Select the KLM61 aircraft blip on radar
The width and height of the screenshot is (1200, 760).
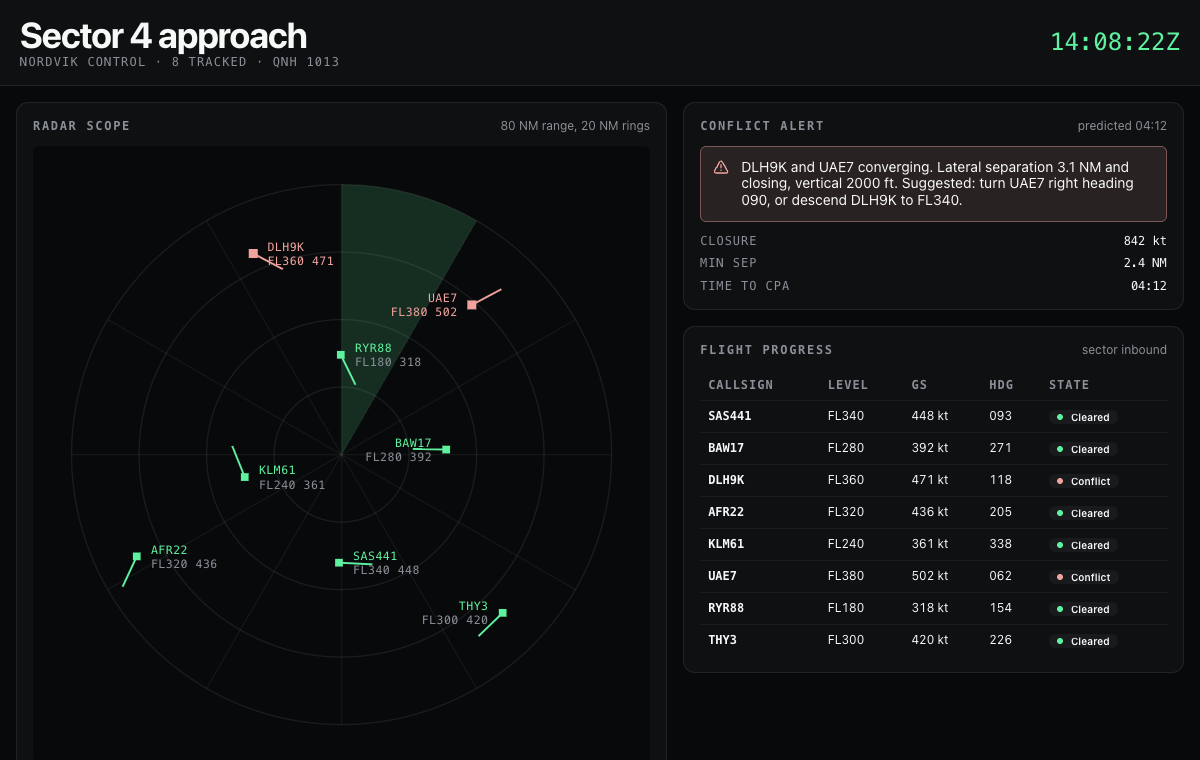tap(244, 477)
